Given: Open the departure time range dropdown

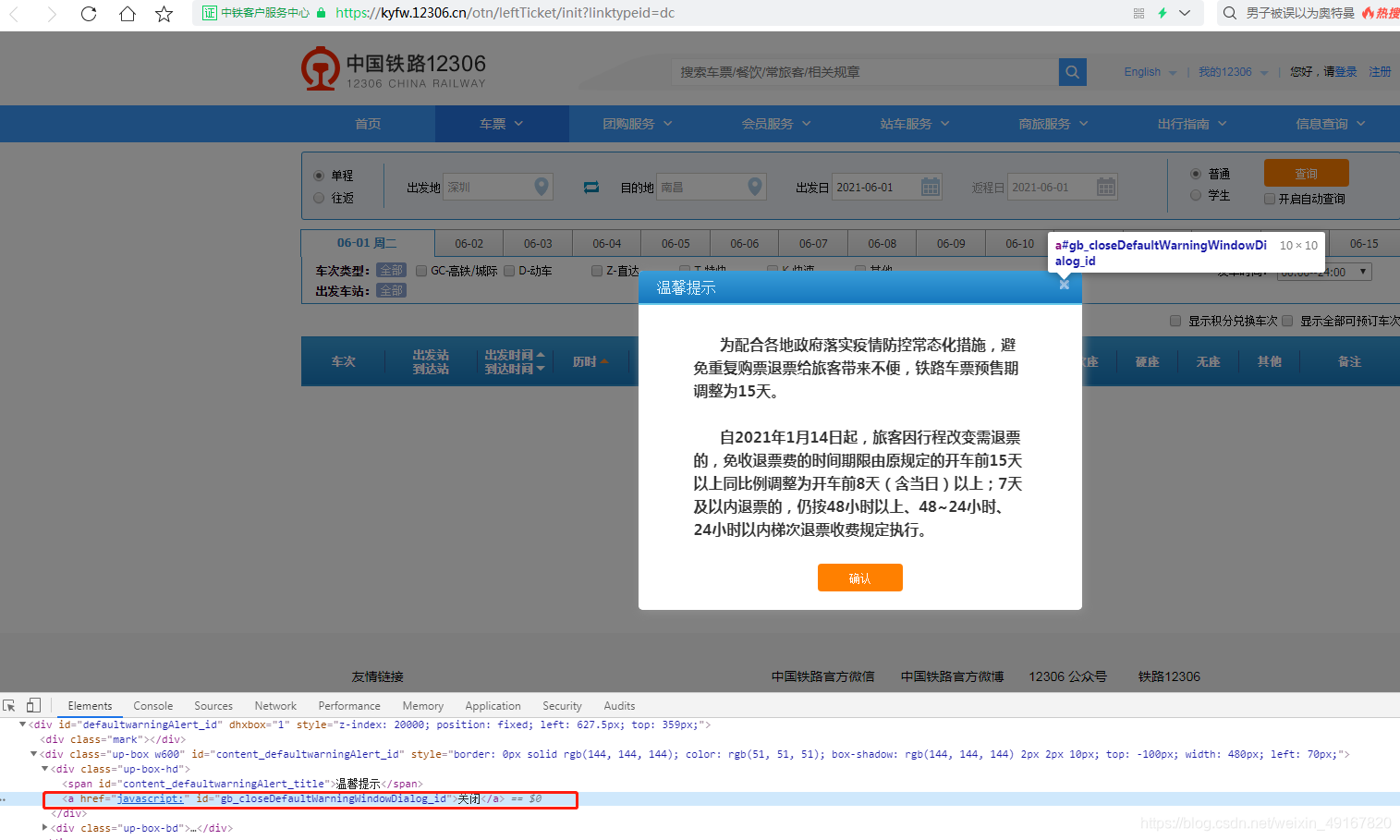Looking at the screenshot, I should tap(1323, 272).
